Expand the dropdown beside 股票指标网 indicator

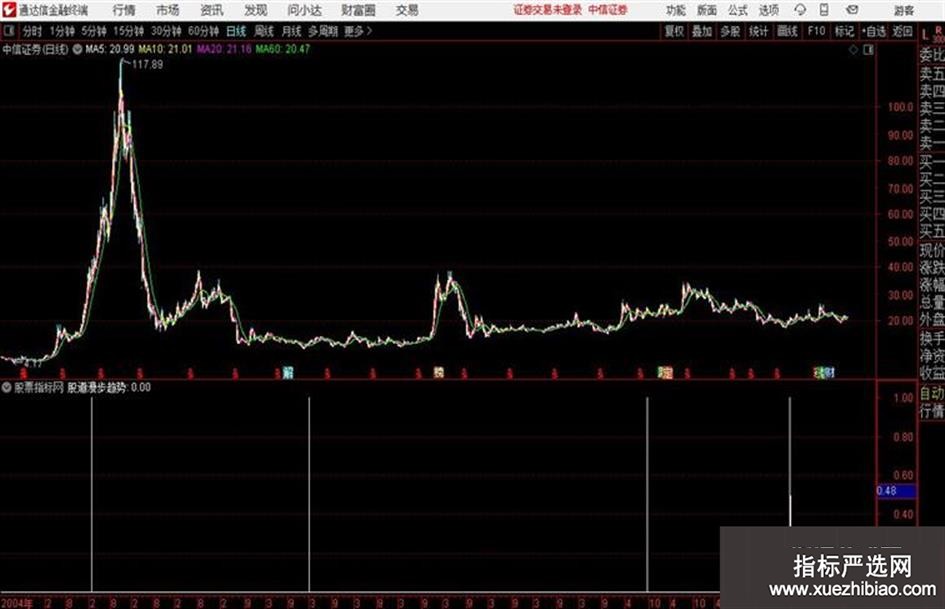7,388
